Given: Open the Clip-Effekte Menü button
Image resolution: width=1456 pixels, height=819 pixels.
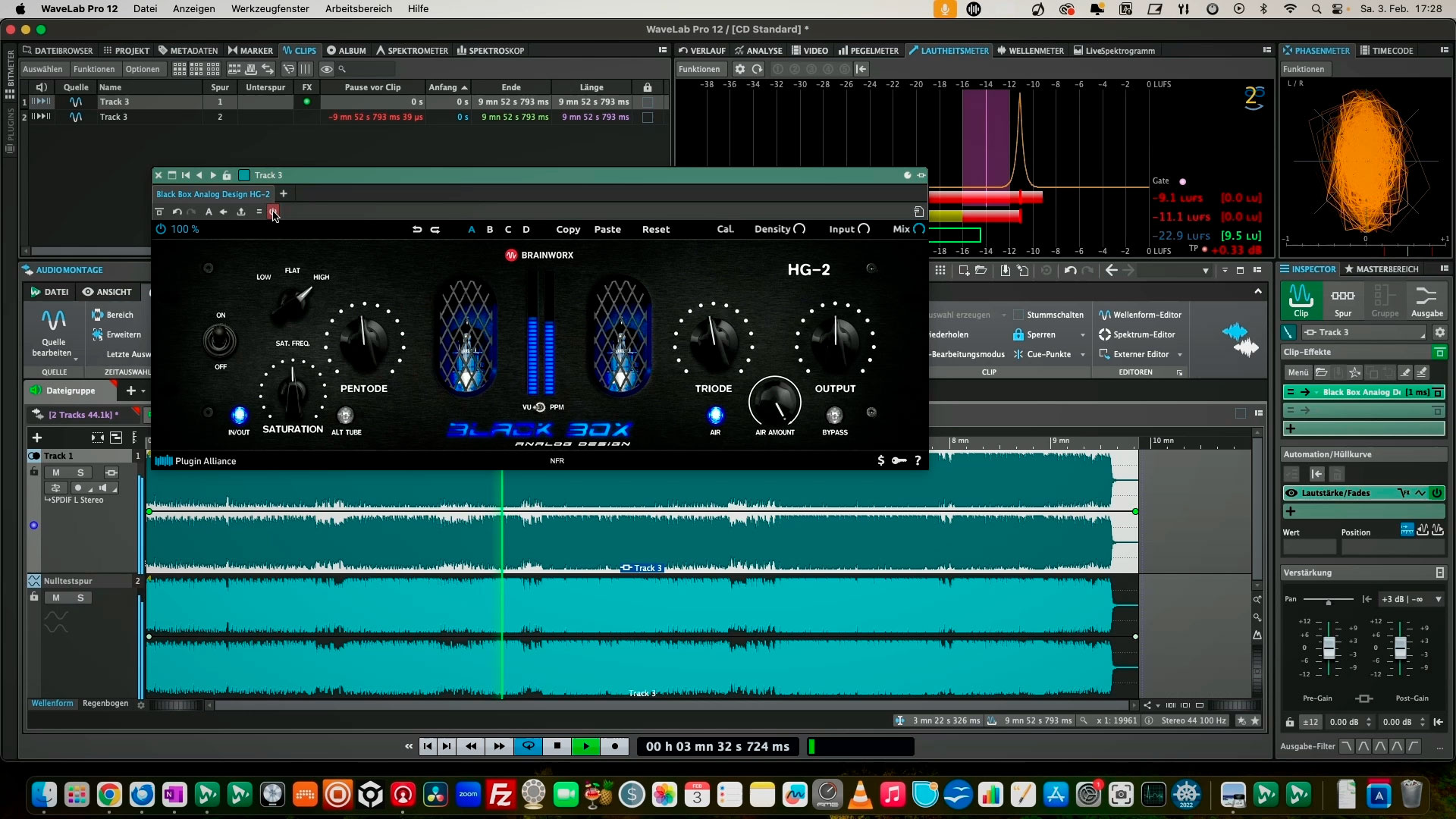Looking at the screenshot, I should (1298, 372).
